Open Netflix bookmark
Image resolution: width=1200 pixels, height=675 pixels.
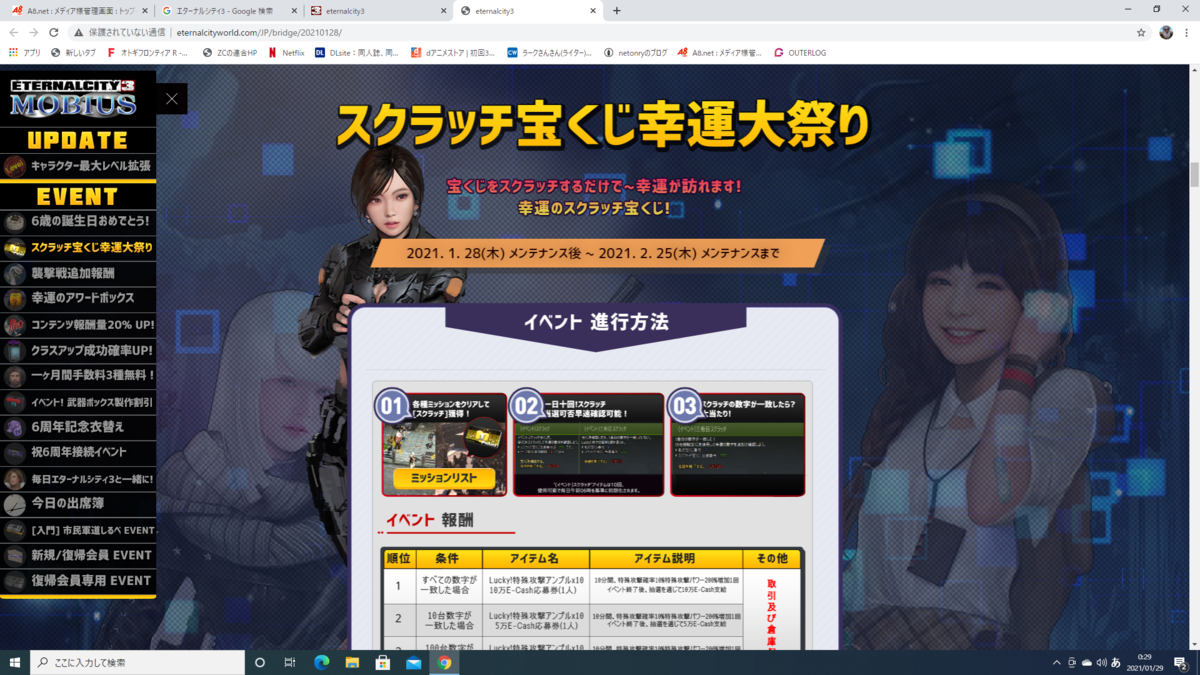[287, 52]
